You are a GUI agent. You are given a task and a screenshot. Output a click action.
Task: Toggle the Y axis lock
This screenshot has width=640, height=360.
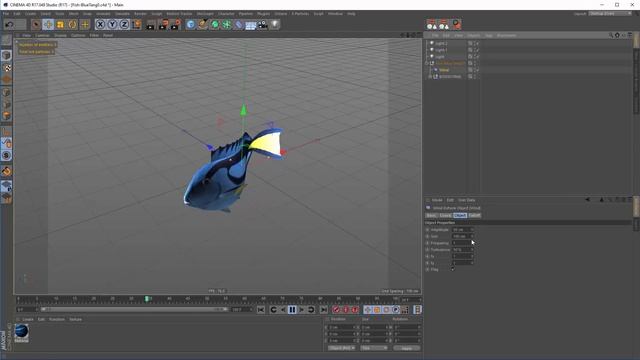tap(112, 24)
